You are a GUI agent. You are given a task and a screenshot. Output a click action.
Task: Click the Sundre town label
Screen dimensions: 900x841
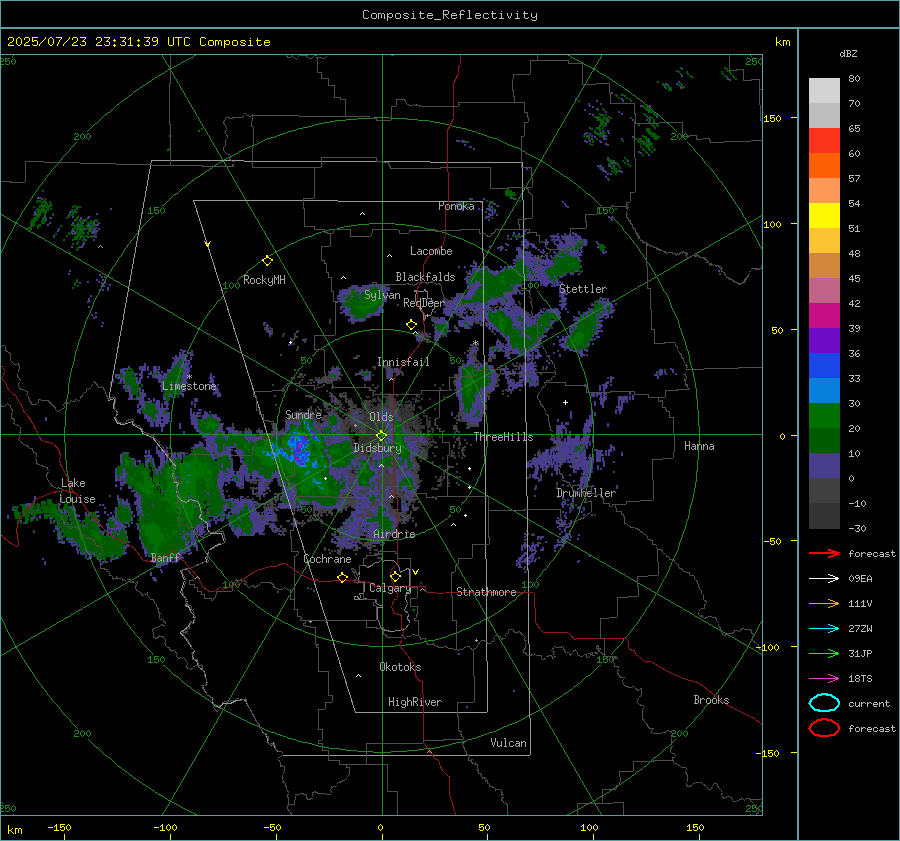point(303,414)
